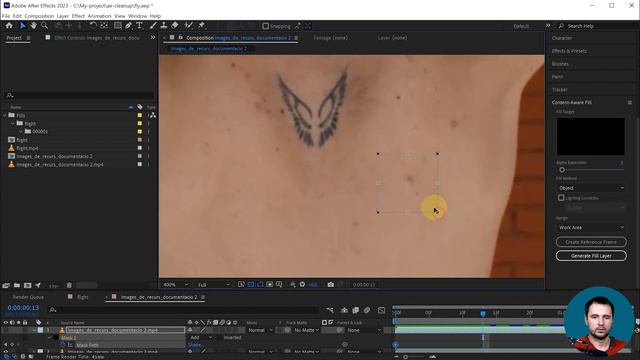Select the Roto Brush tool
This screenshot has width=640, height=360.
click(189, 25)
